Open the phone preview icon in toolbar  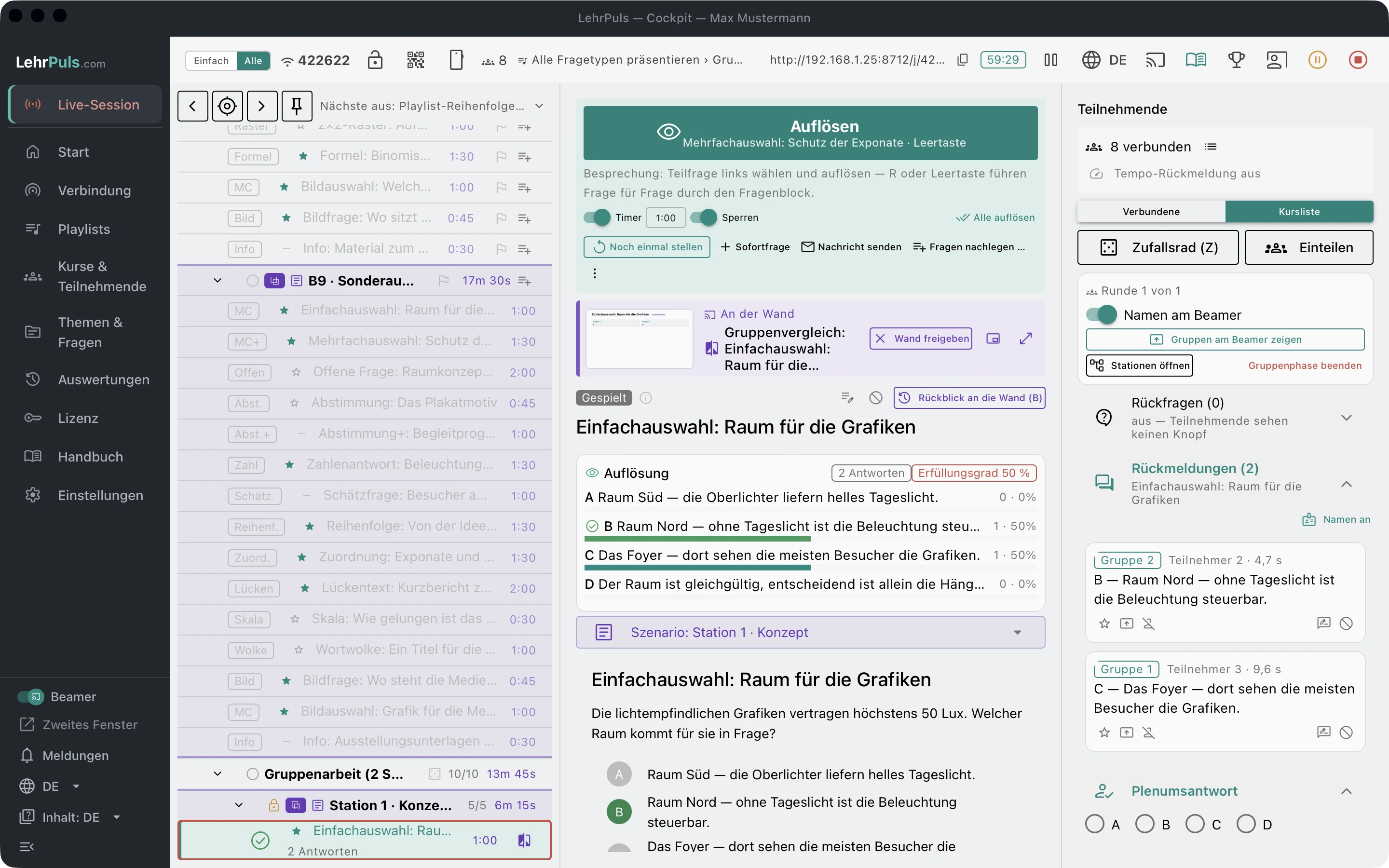point(456,60)
